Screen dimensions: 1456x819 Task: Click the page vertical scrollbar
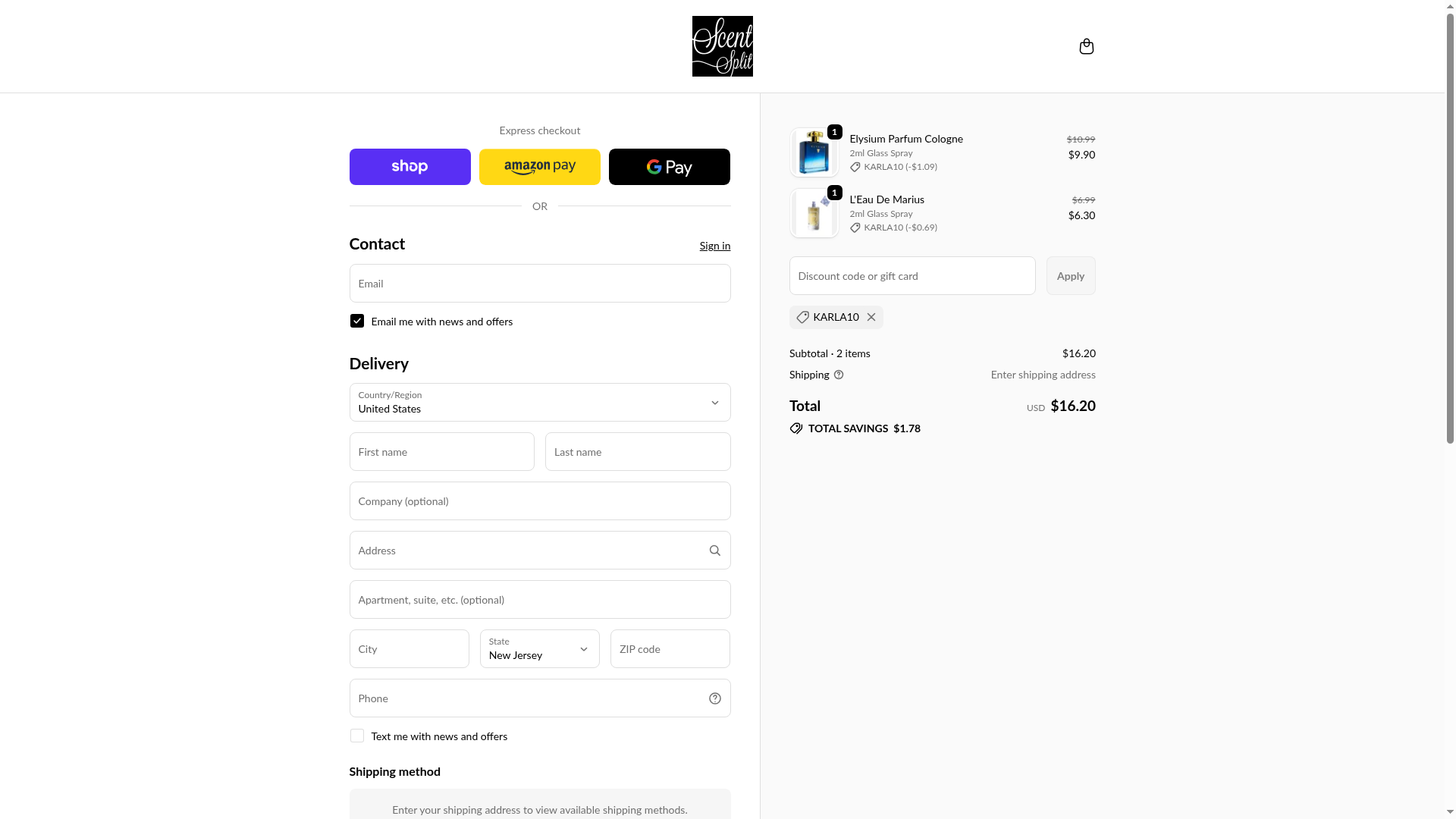tap(1450, 227)
